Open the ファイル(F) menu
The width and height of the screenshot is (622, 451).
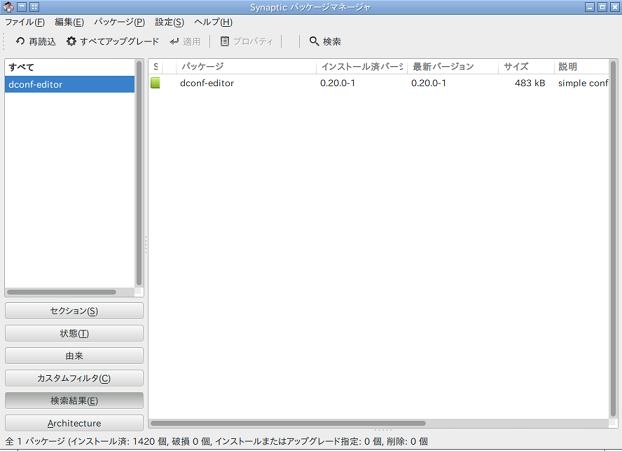click(x=25, y=22)
